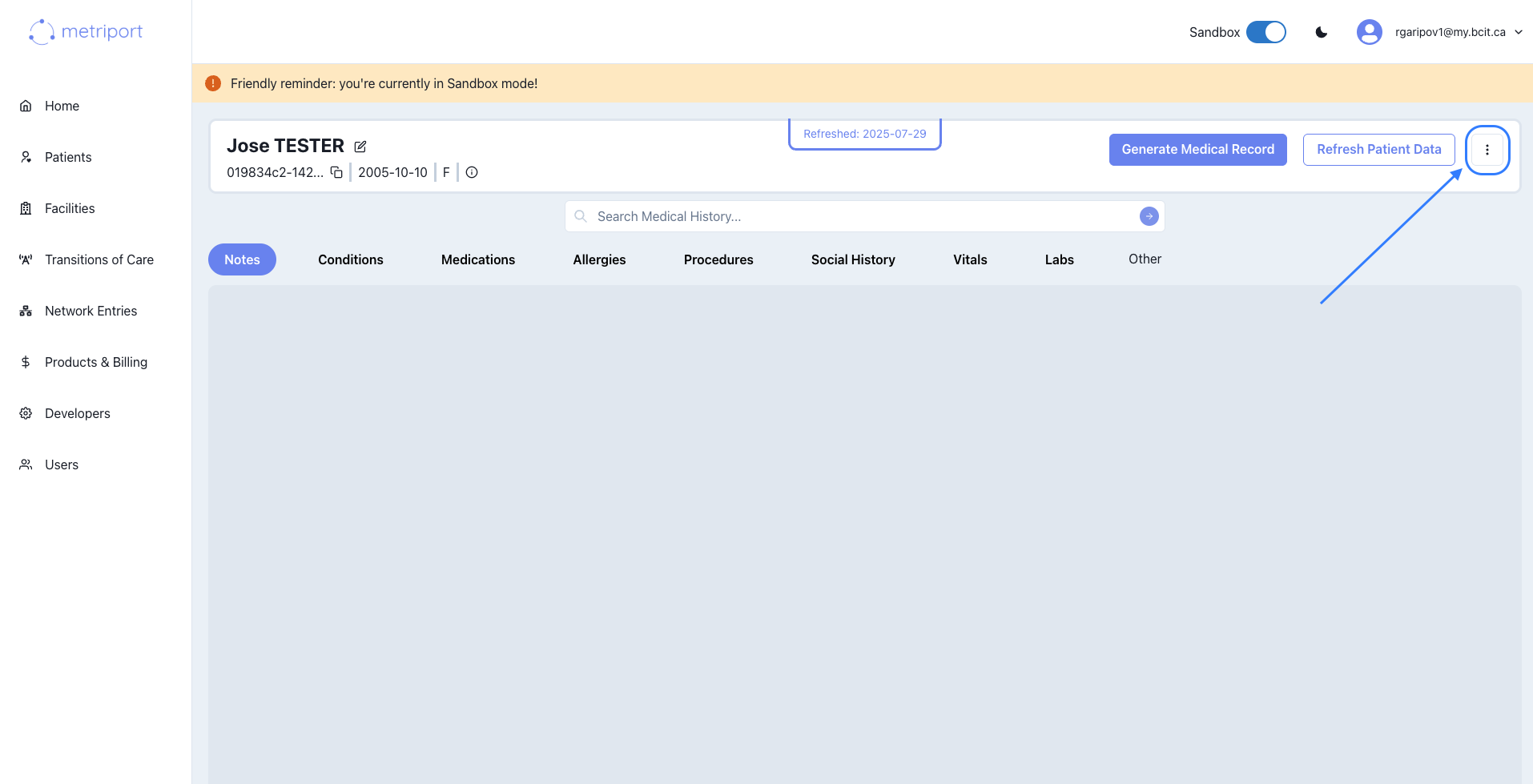Enable dark mode with the moon icon
Image resolution: width=1533 pixels, height=784 pixels.
tap(1320, 32)
